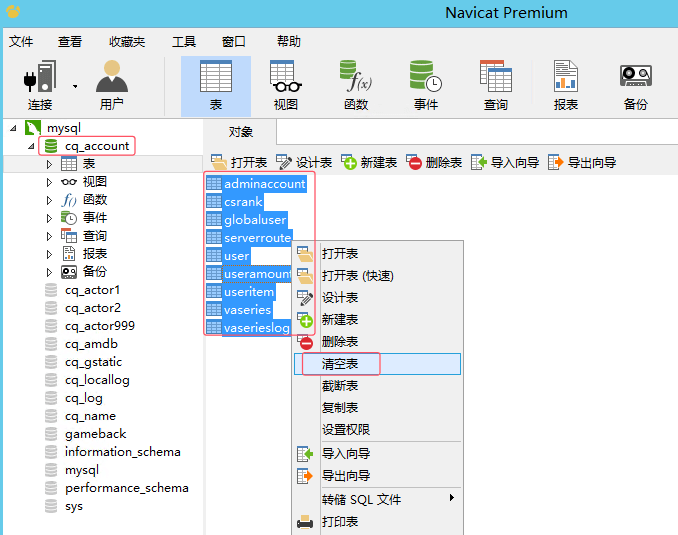Open the Backup (备份) toolbar icon

tap(636, 86)
